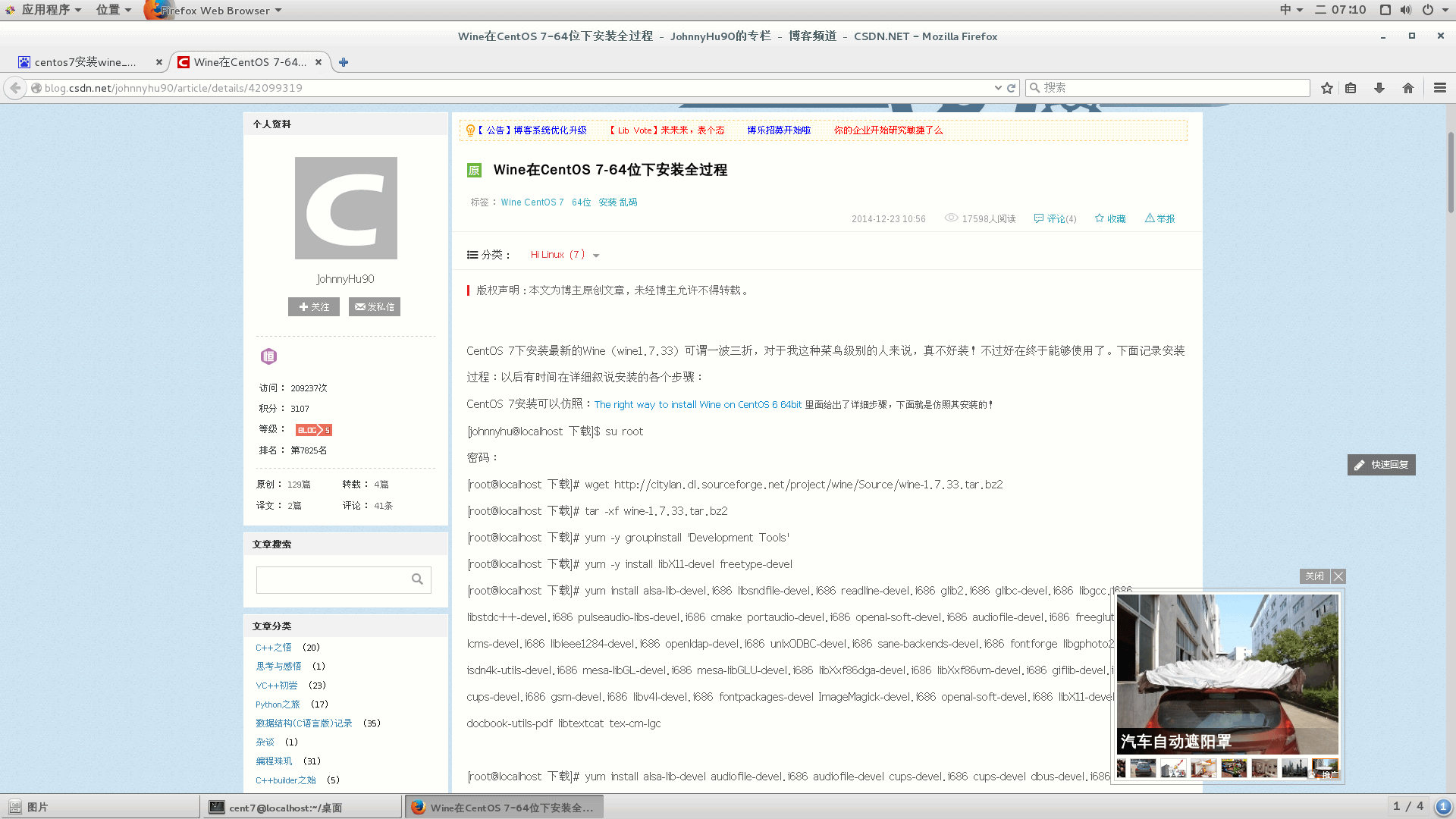Open the 位置 places menu
The height and width of the screenshot is (819, 1456).
113,10
